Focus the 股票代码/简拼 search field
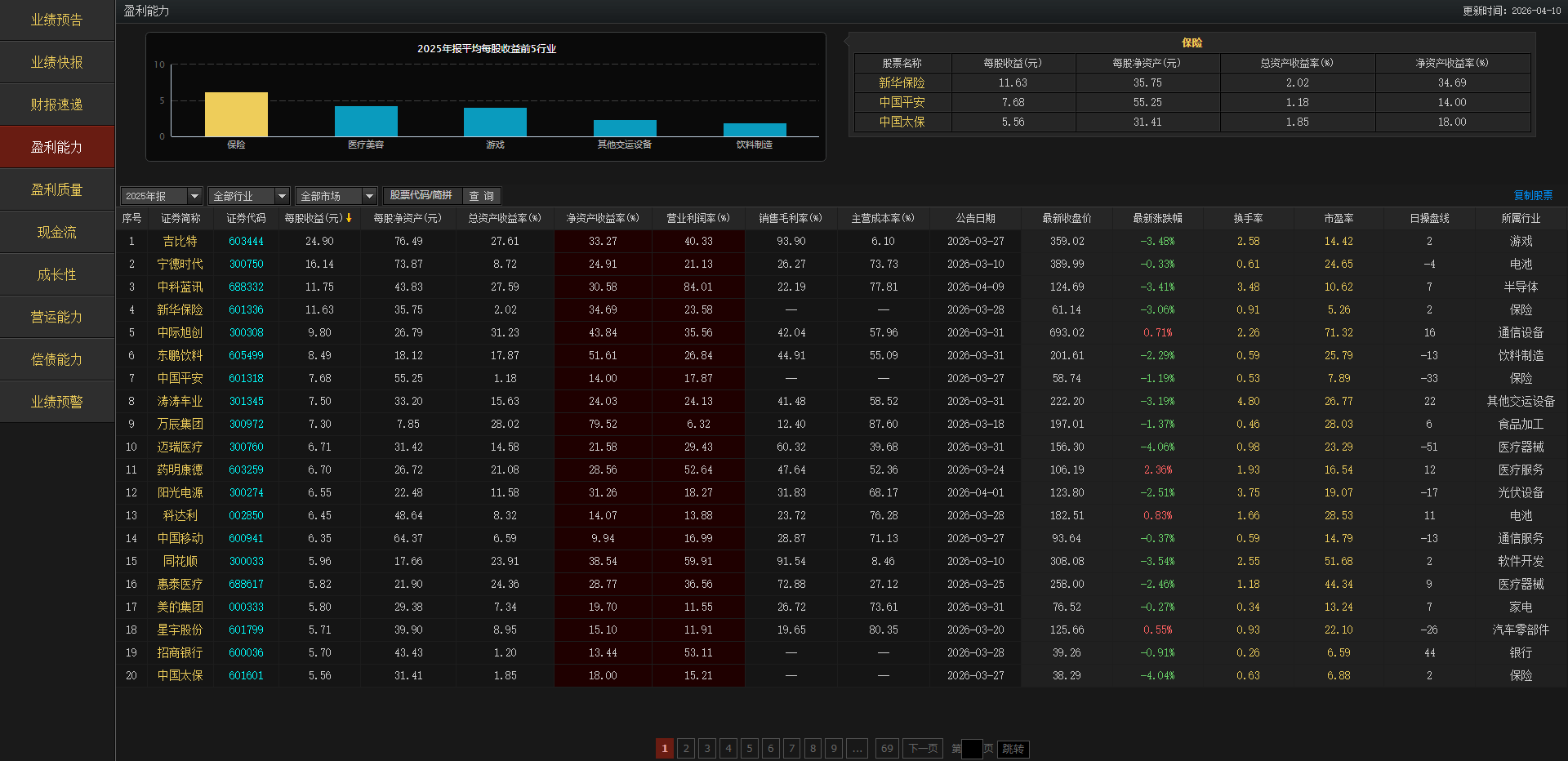The image size is (1568, 761). (421, 196)
